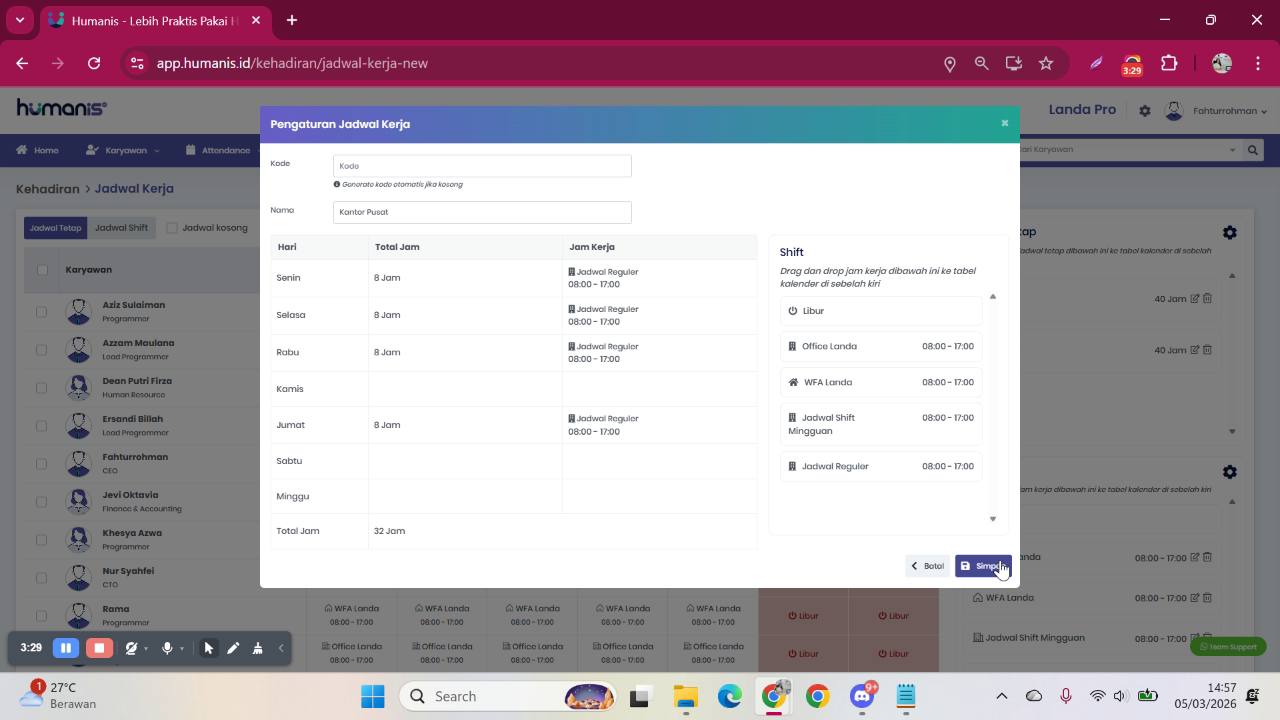Click the Batal button
Screen dimensions: 1280x720
point(927,566)
